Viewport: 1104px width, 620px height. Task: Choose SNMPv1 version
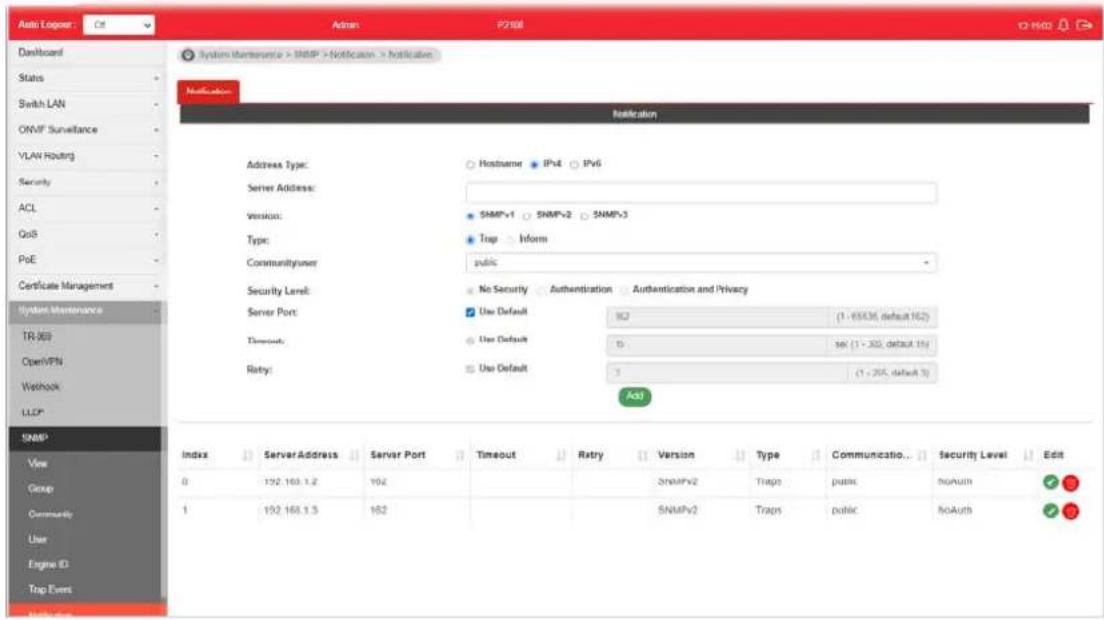point(470,216)
